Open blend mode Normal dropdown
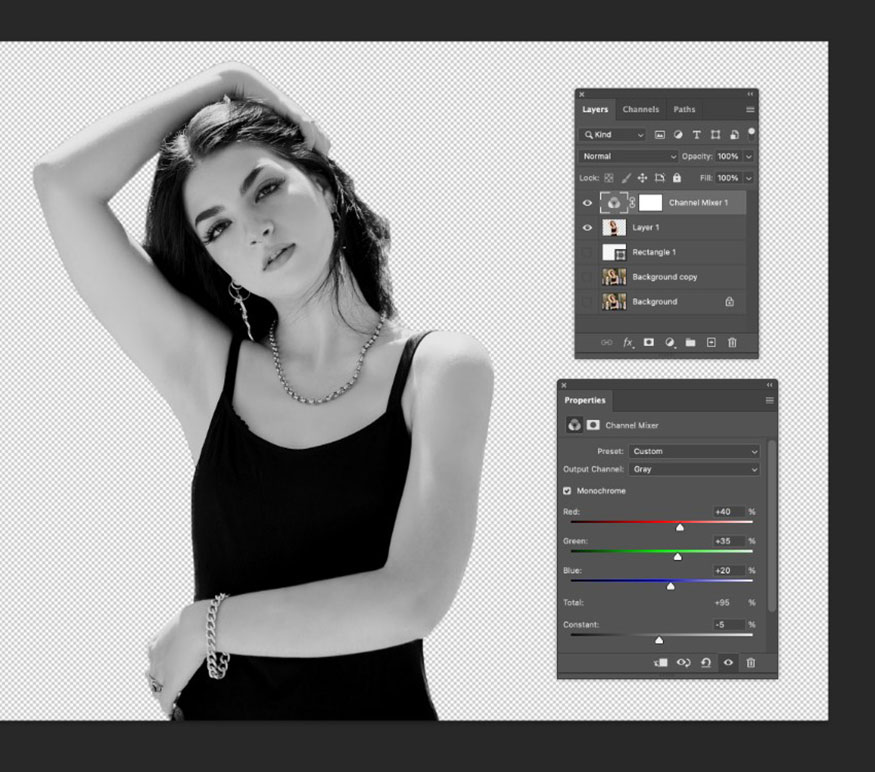 628,156
